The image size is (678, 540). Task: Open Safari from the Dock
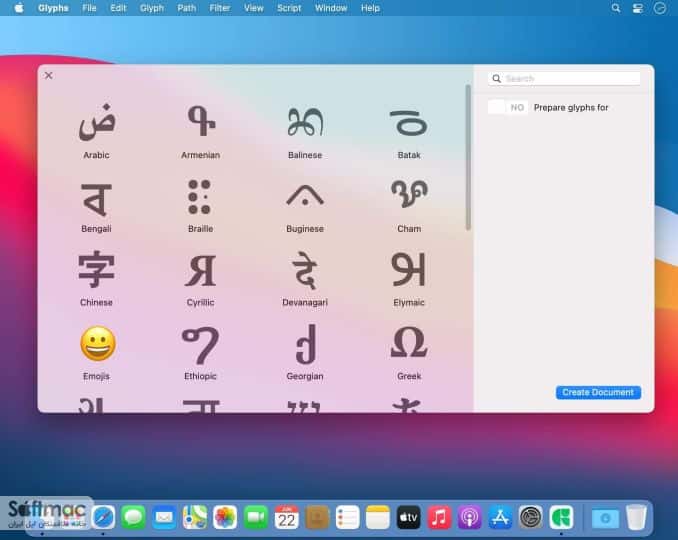click(103, 517)
